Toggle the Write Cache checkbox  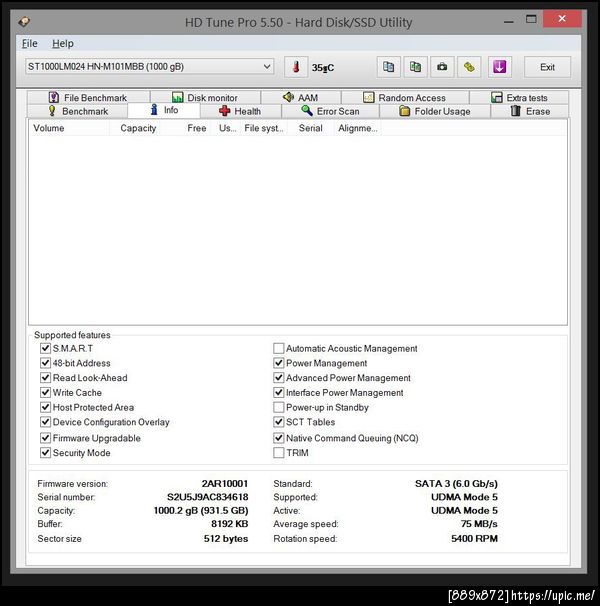coord(45,392)
